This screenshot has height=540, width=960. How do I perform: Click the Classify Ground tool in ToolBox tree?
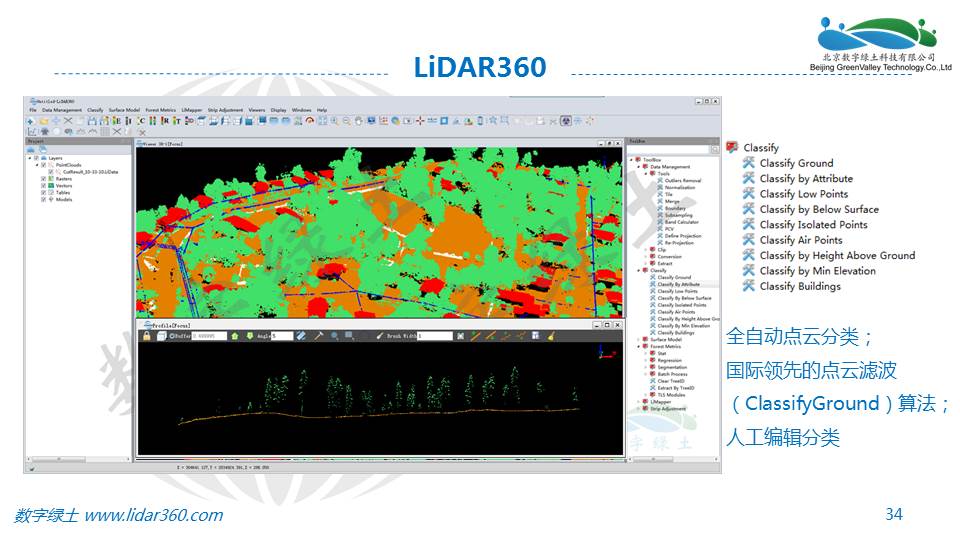click(x=674, y=277)
